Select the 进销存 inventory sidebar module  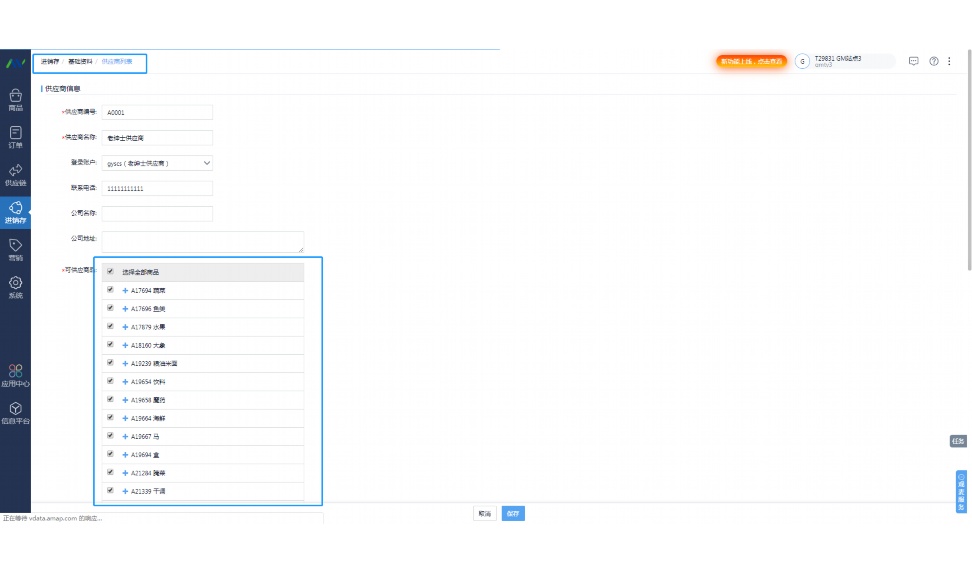15,212
